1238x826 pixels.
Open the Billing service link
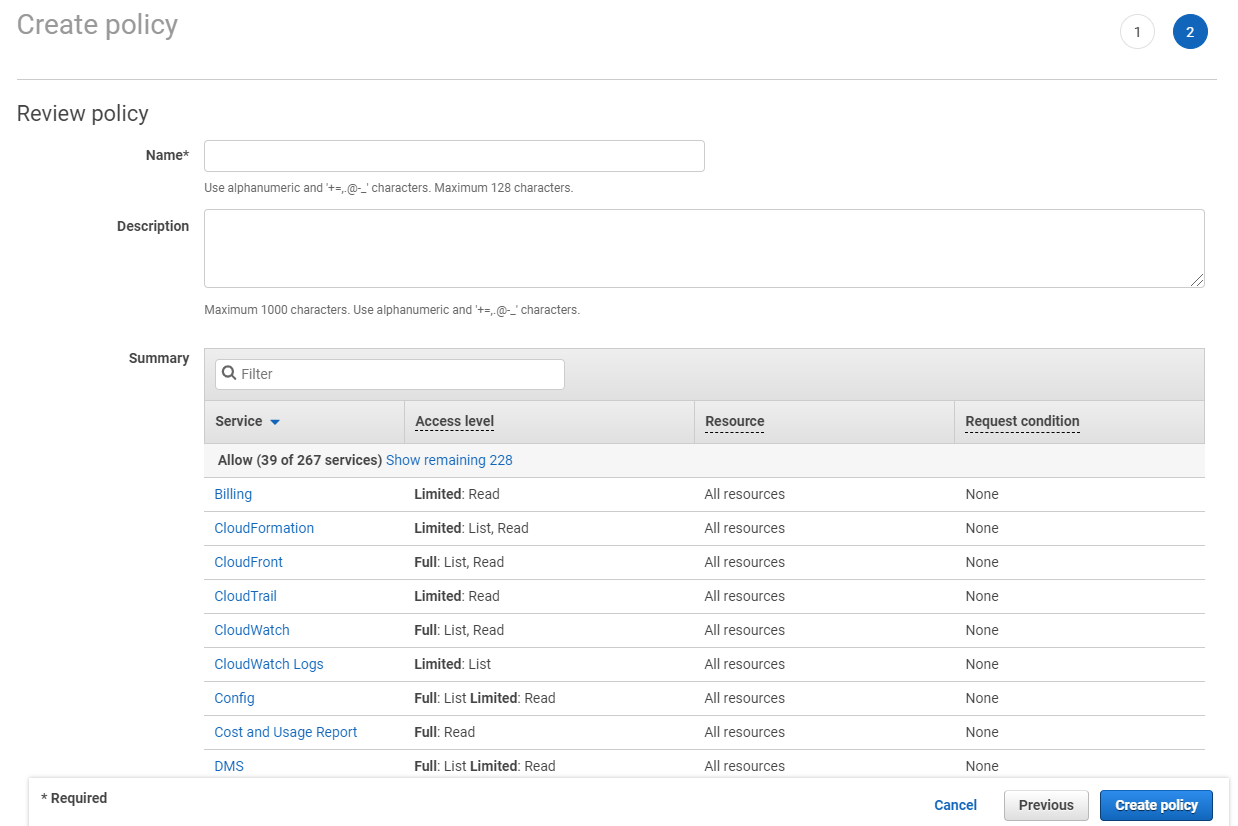point(233,494)
